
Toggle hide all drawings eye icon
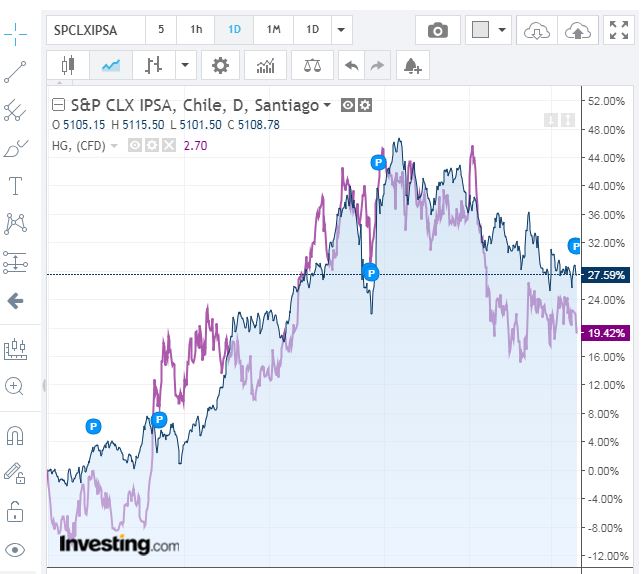[x=15, y=550]
